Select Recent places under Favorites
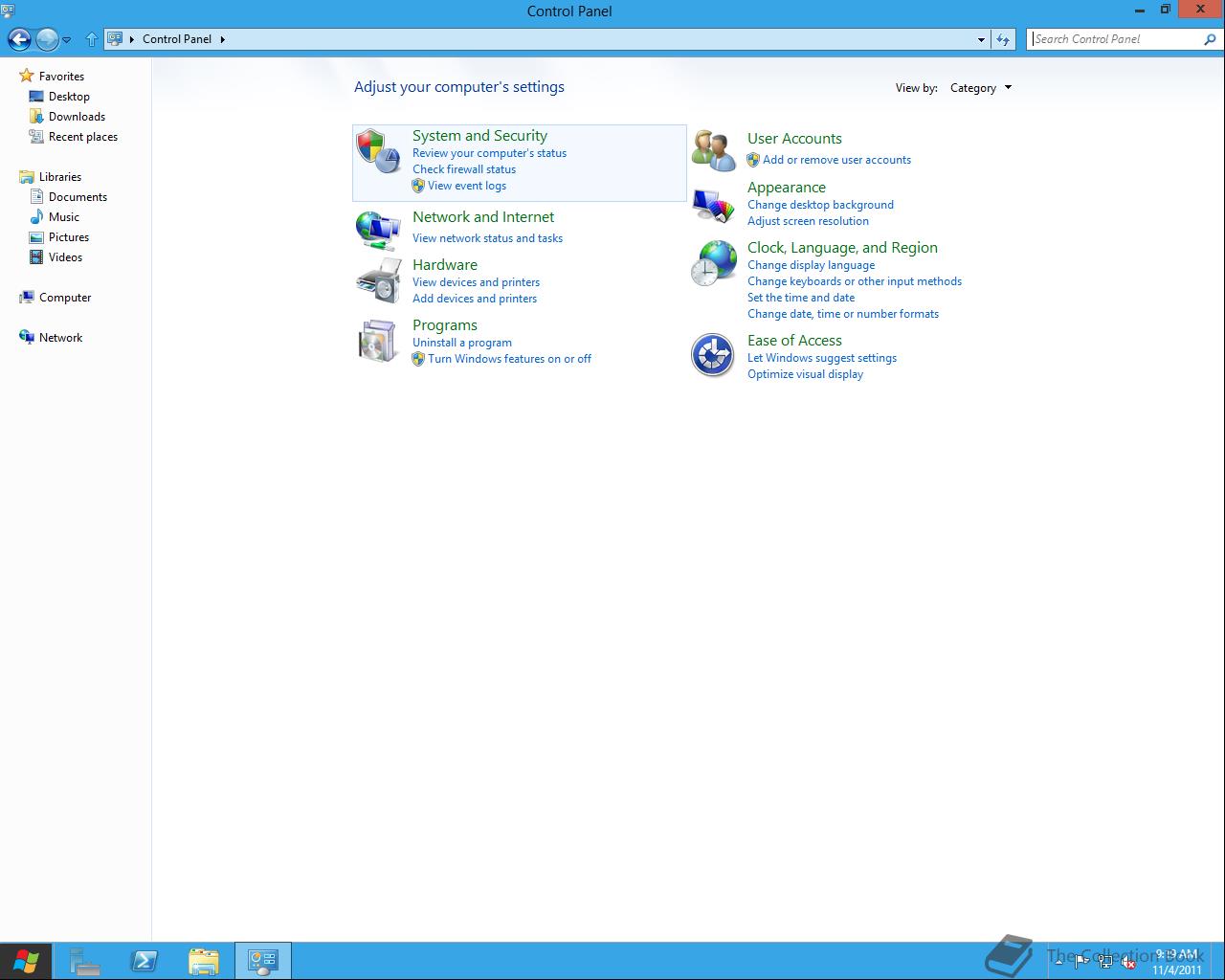Screen dimensions: 1225x980 [83, 137]
